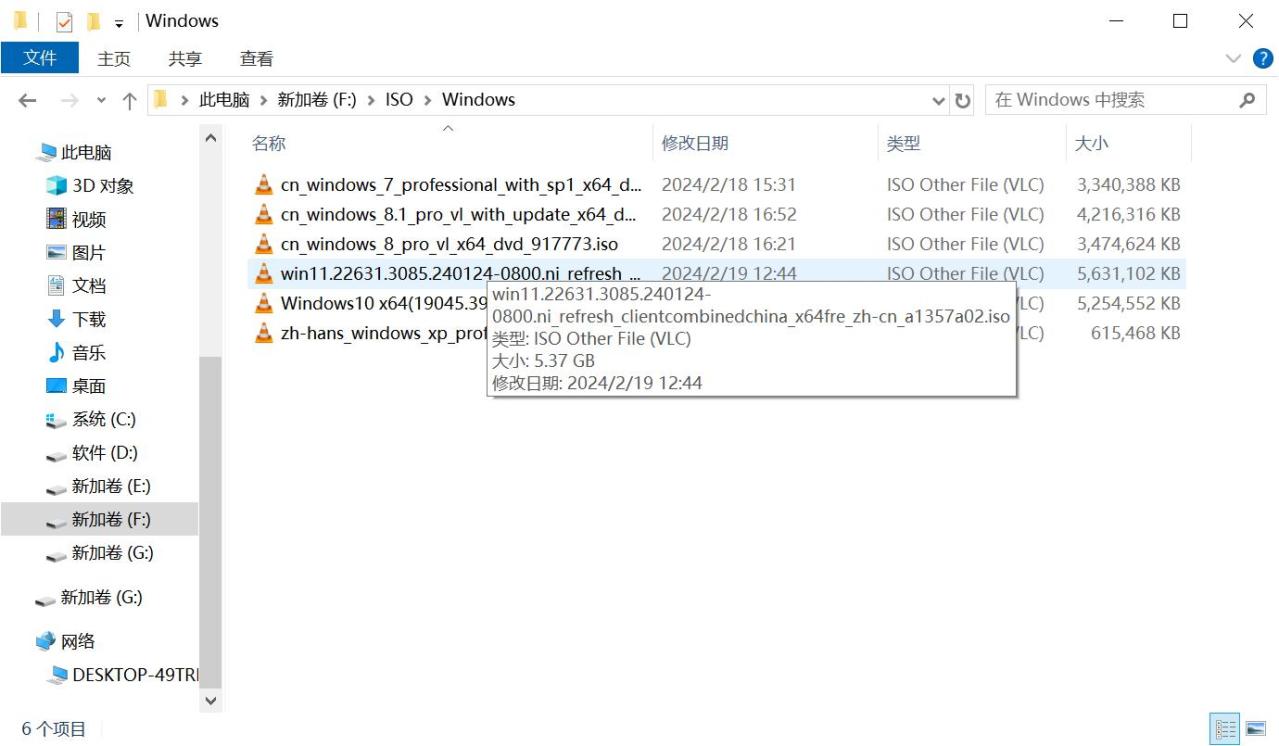Click VLC cone icon of cn_windows_8.1 file
The image size is (1279, 746).
[x=263, y=214]
